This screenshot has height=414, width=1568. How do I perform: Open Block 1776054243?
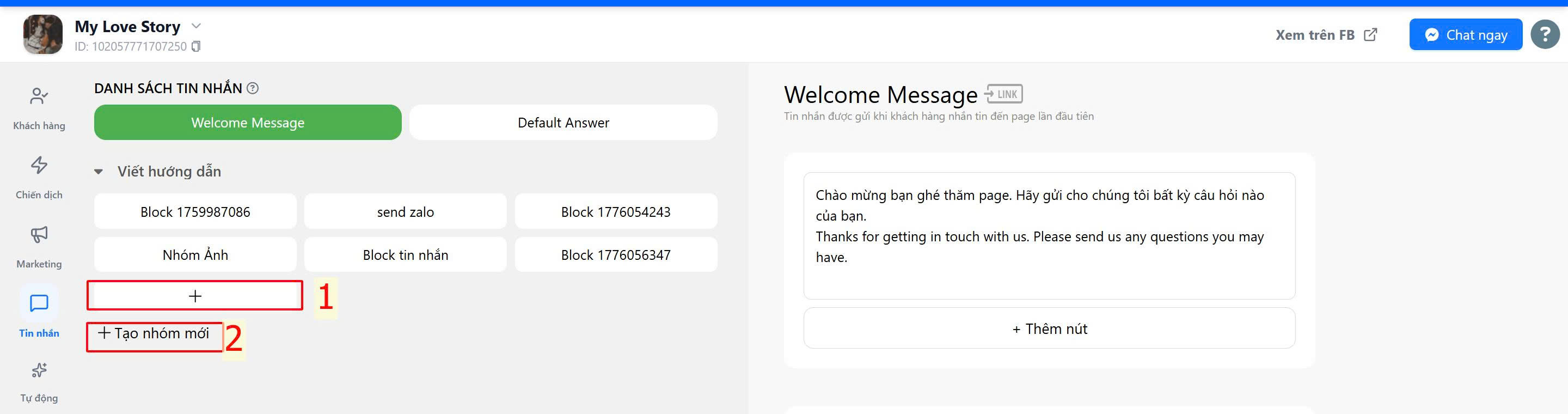coord(616,211)
